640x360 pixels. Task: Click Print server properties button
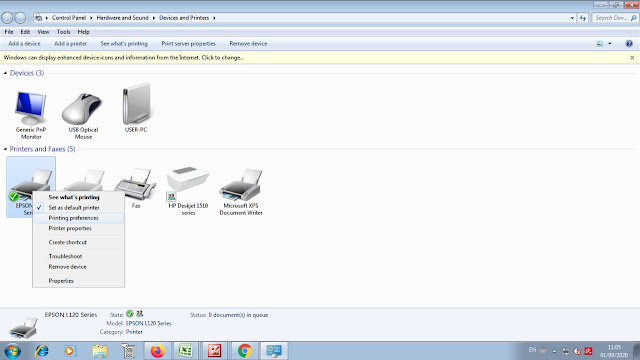pos(188,44)
